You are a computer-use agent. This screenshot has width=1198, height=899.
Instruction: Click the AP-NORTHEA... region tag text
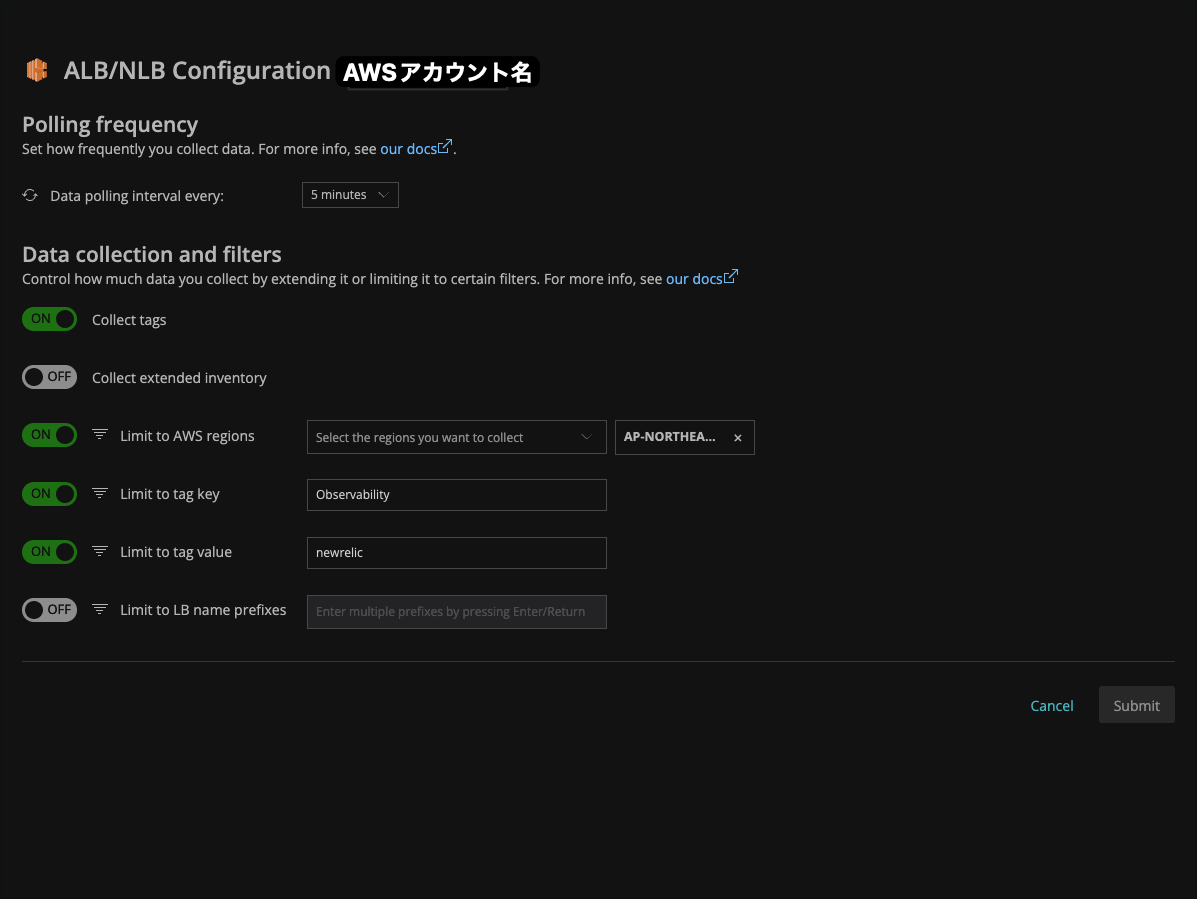669,437
